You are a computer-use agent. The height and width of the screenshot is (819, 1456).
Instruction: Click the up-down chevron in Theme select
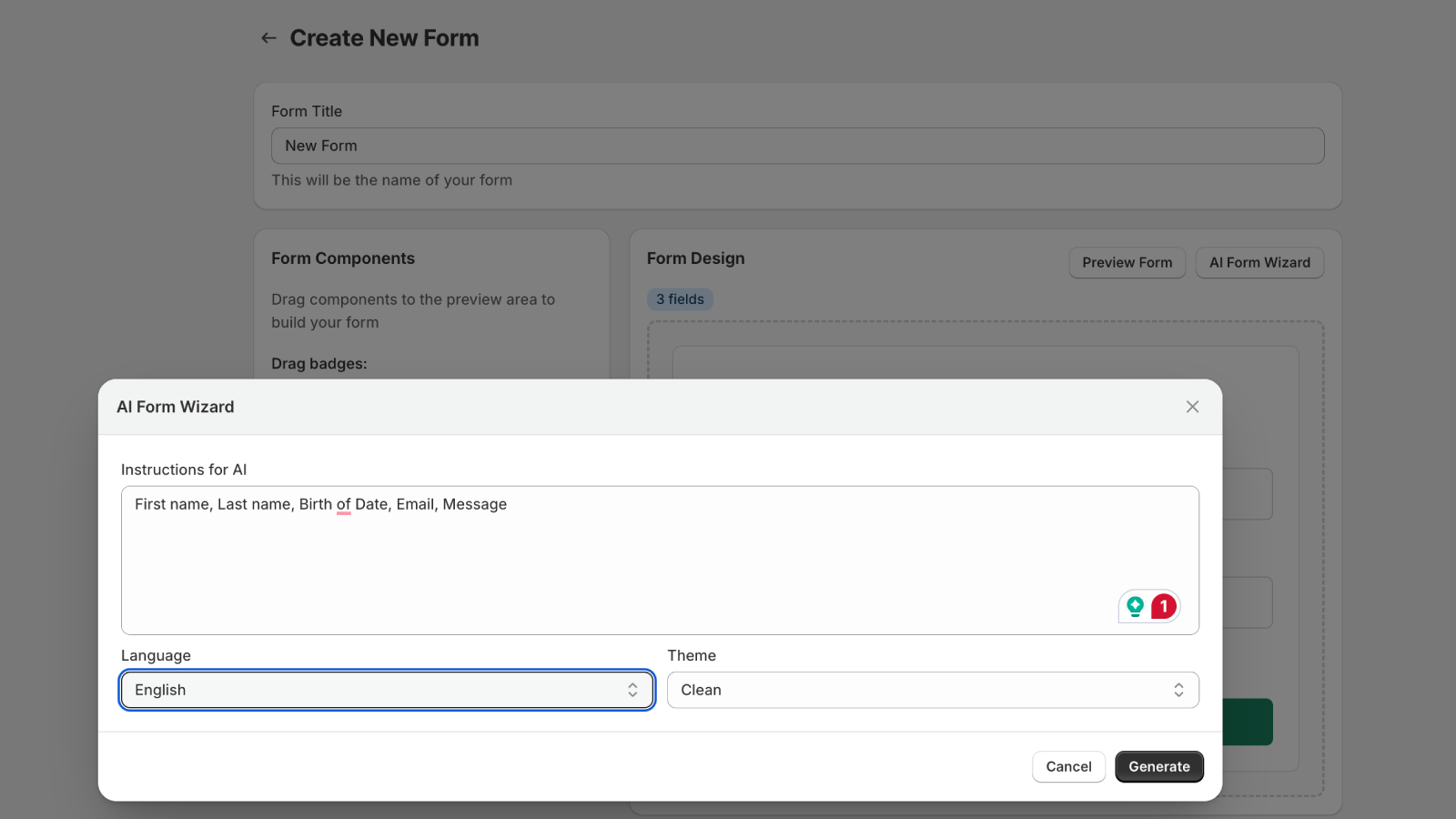(1178, 691)
